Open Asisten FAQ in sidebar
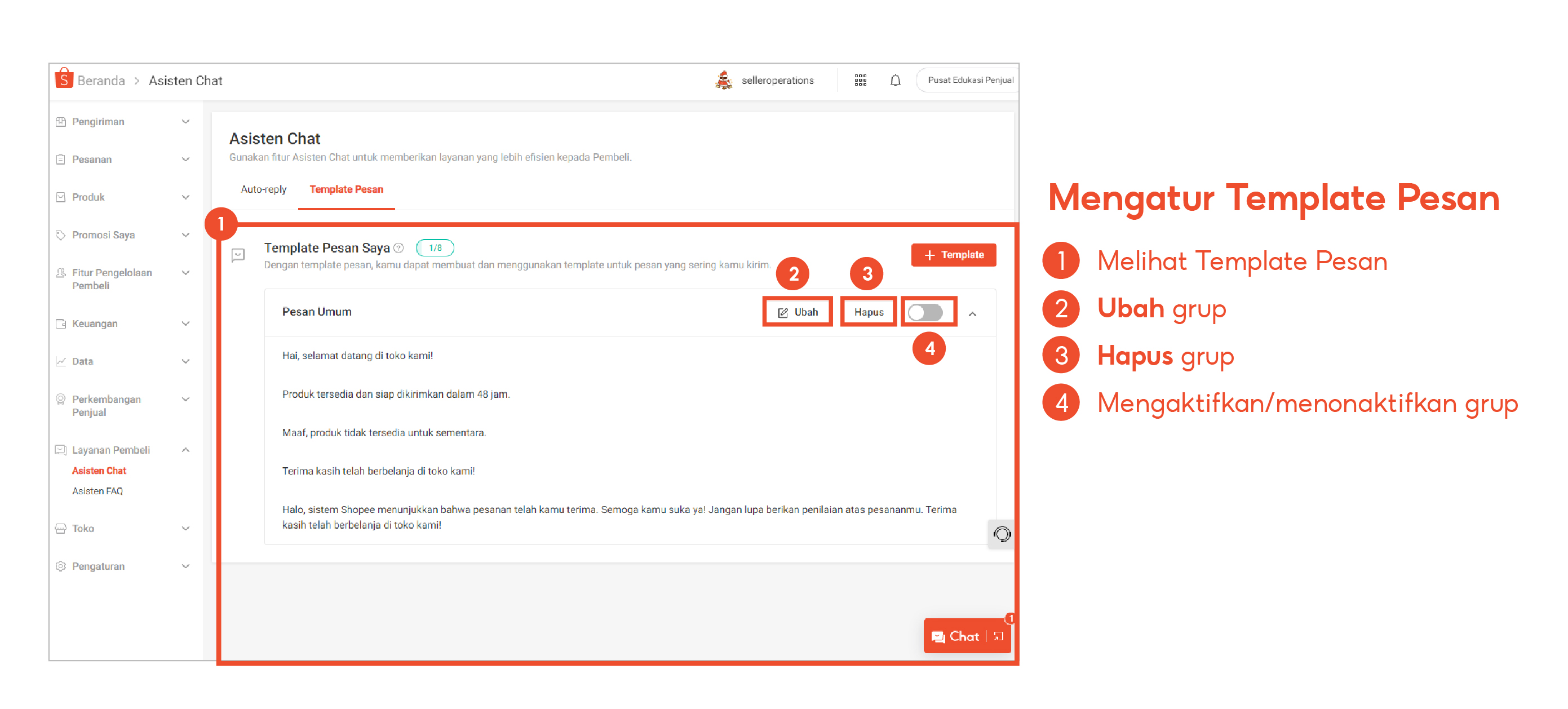The height and width of the screenshot is (709, 1568). pyautogui.click(x=98, y=490)
